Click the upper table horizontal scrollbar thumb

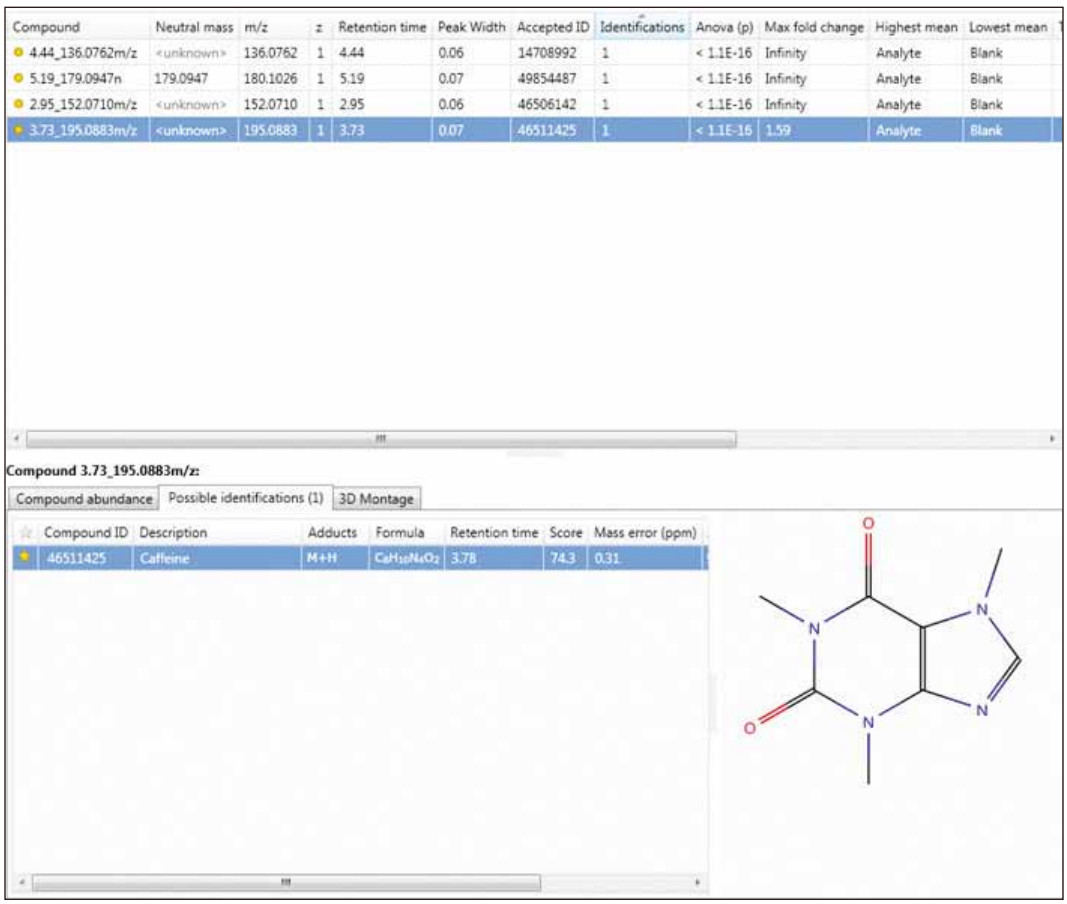(380, 439)
